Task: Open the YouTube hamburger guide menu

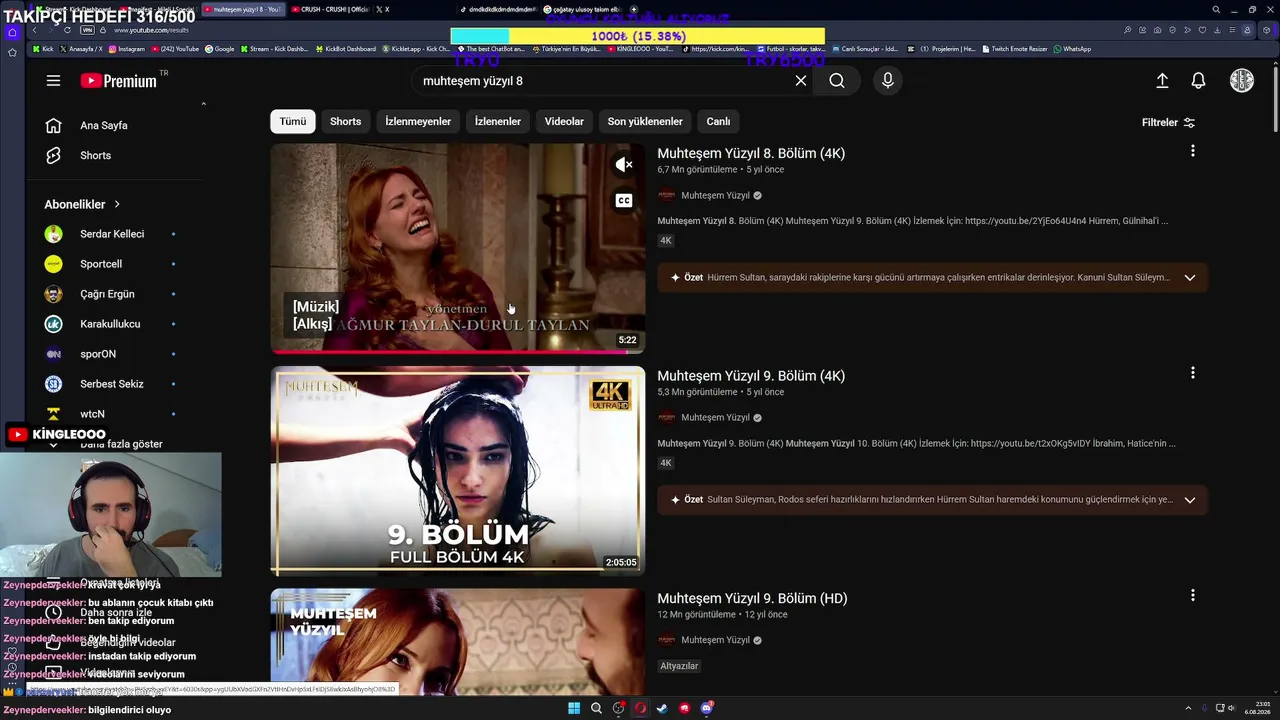Action: pos(53,81)
